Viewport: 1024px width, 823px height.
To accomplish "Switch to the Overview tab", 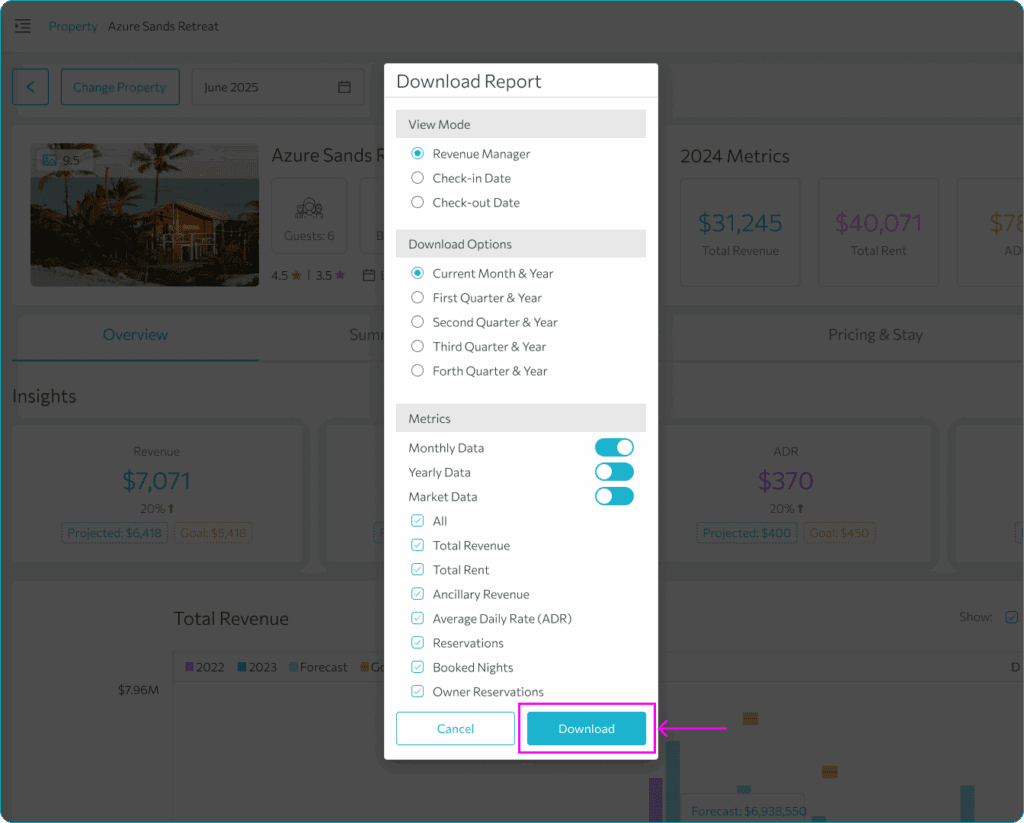I will (x=135, y=335).
